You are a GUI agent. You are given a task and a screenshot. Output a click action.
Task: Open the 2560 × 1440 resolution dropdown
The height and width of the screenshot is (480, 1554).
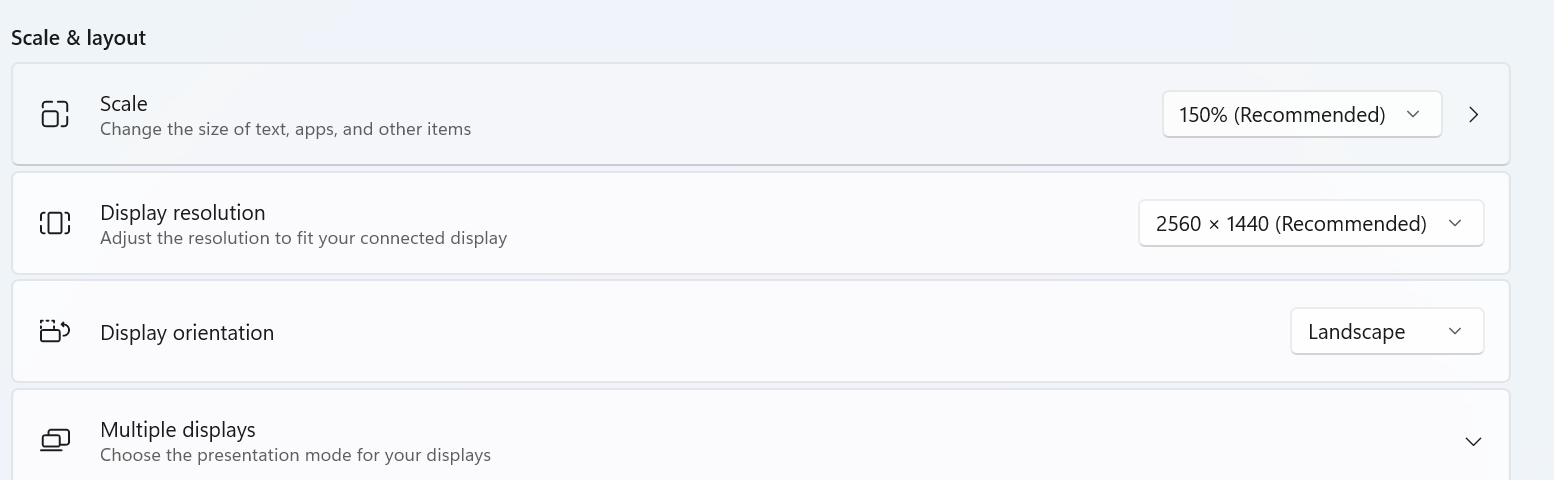coord(1310,224)
